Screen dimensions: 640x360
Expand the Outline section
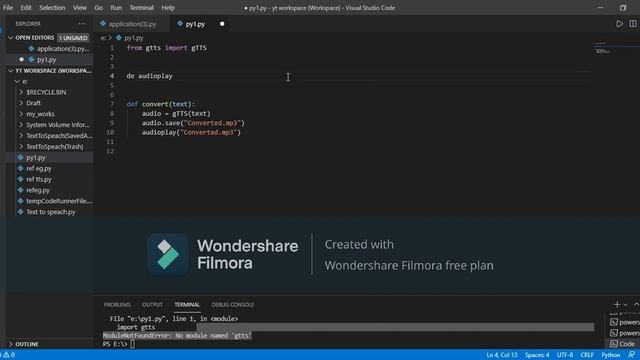coord(11,344)
